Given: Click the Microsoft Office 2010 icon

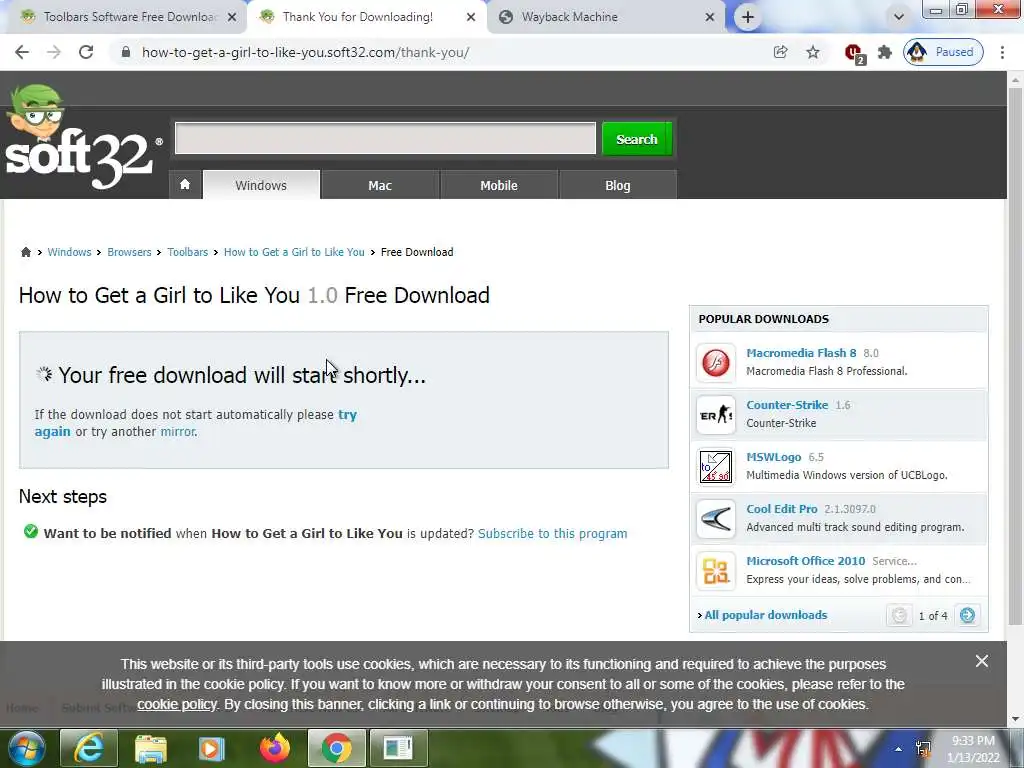Looking at the screenshot, I should [716, 571].
